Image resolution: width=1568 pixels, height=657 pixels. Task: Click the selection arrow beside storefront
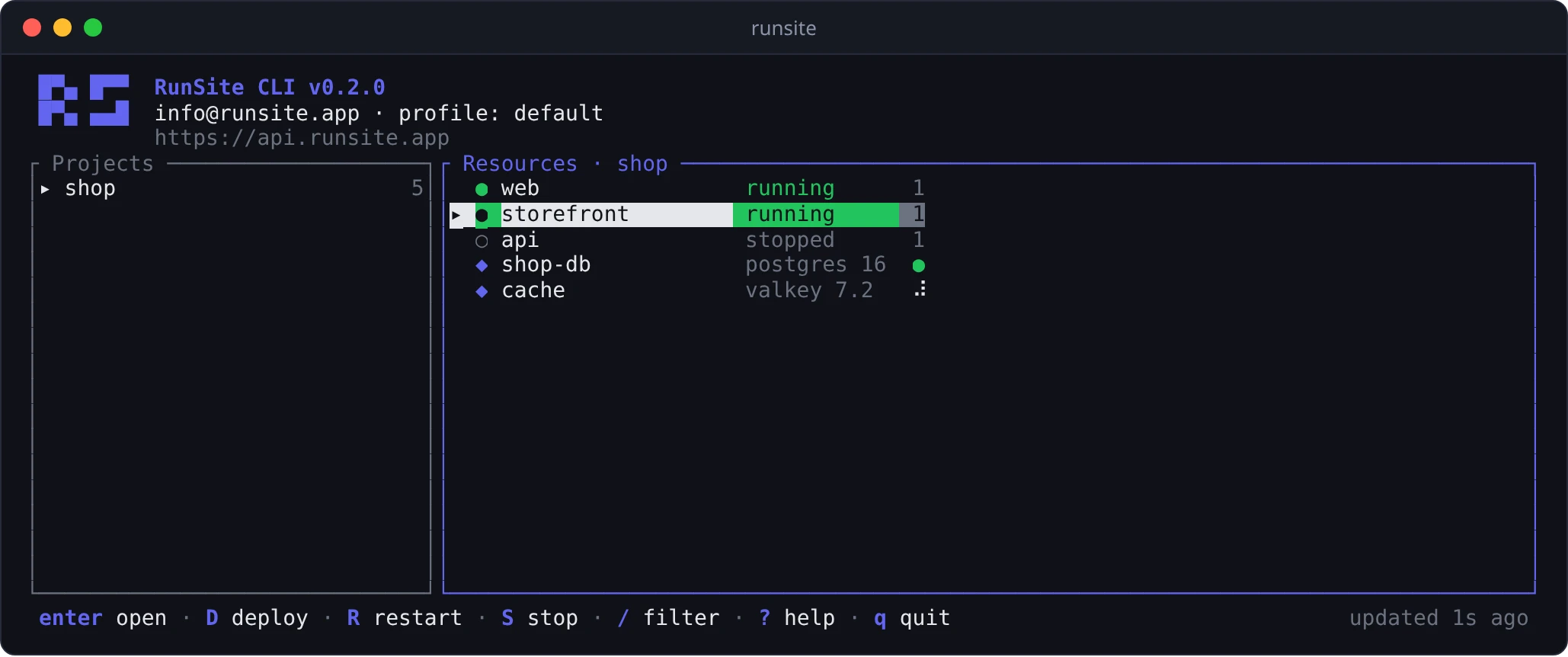click(456, 215)
